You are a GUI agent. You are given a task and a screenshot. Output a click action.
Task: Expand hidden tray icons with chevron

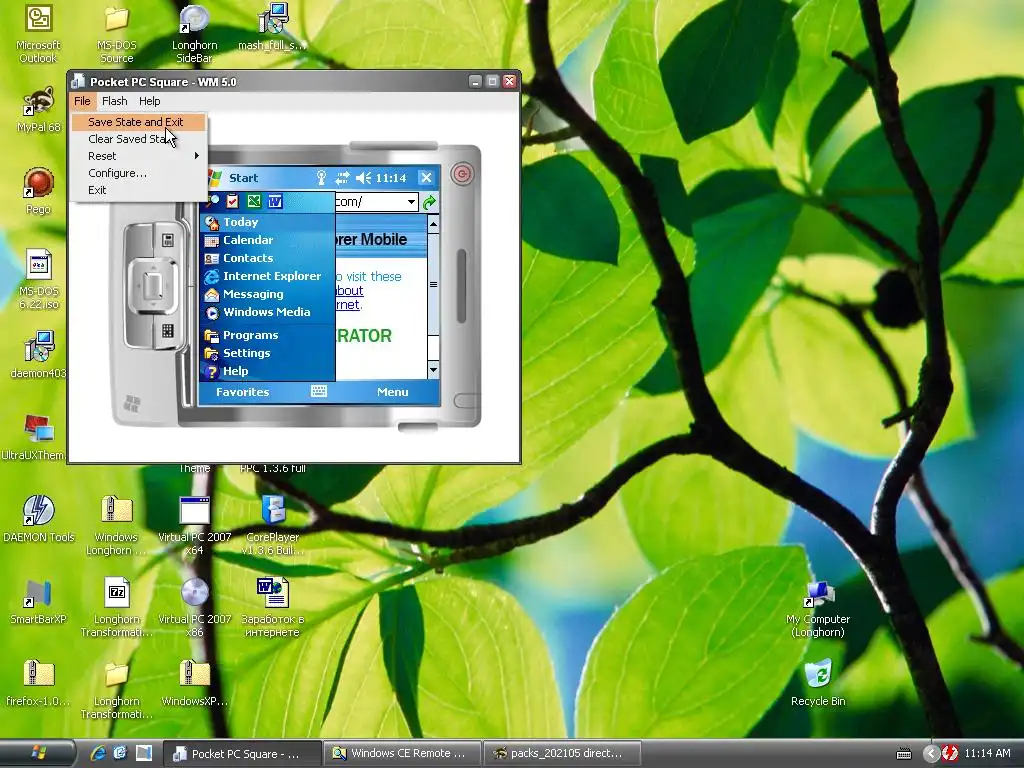tap(931, 754)
